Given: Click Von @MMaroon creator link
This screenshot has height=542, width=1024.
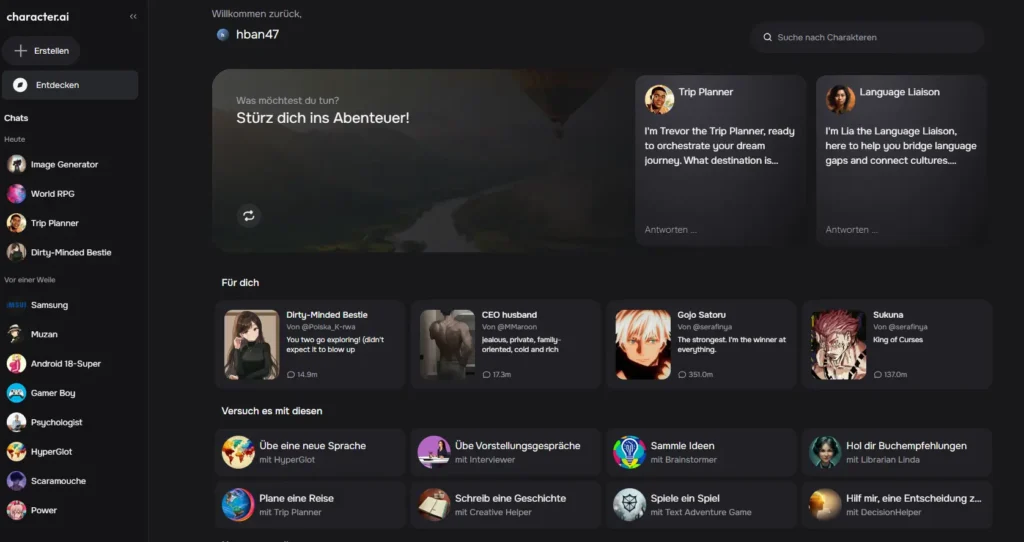Looking at the screenshot, I should coord(509,327).
